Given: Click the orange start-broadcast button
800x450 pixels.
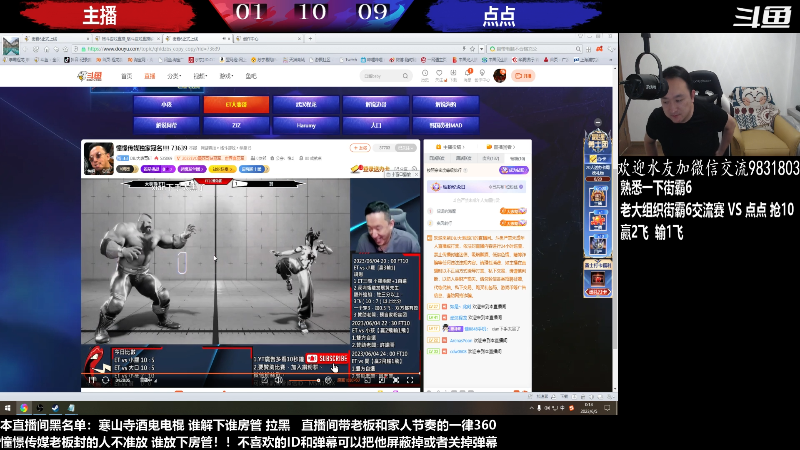Looking at the screenshot, I should click(x=523, y=76).
